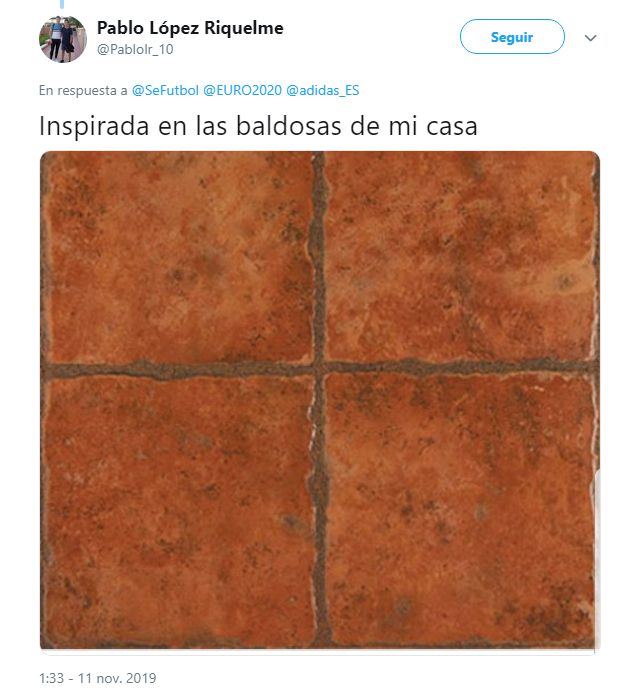
Task: Click the blue thread line above the avatar
Action: [63, 4]
